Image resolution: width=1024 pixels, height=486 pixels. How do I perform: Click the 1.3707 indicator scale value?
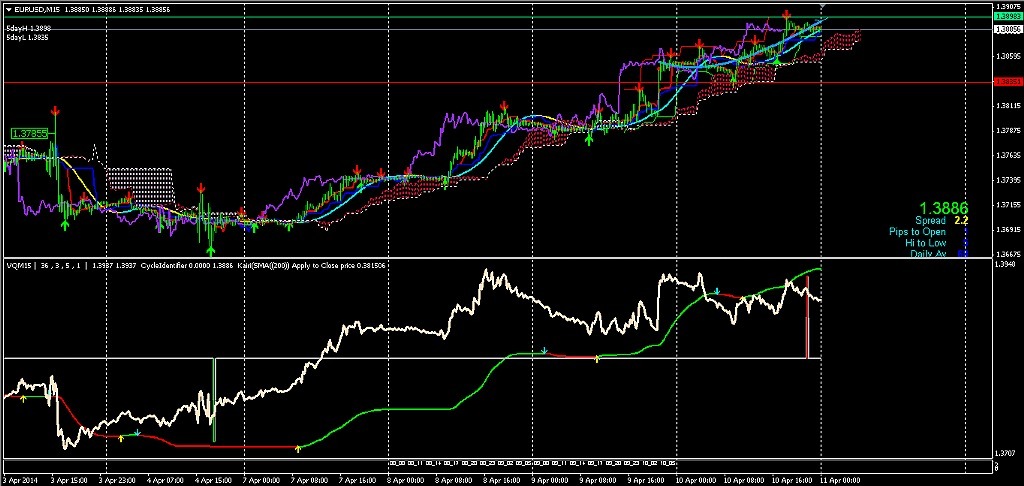(1006, 453)
